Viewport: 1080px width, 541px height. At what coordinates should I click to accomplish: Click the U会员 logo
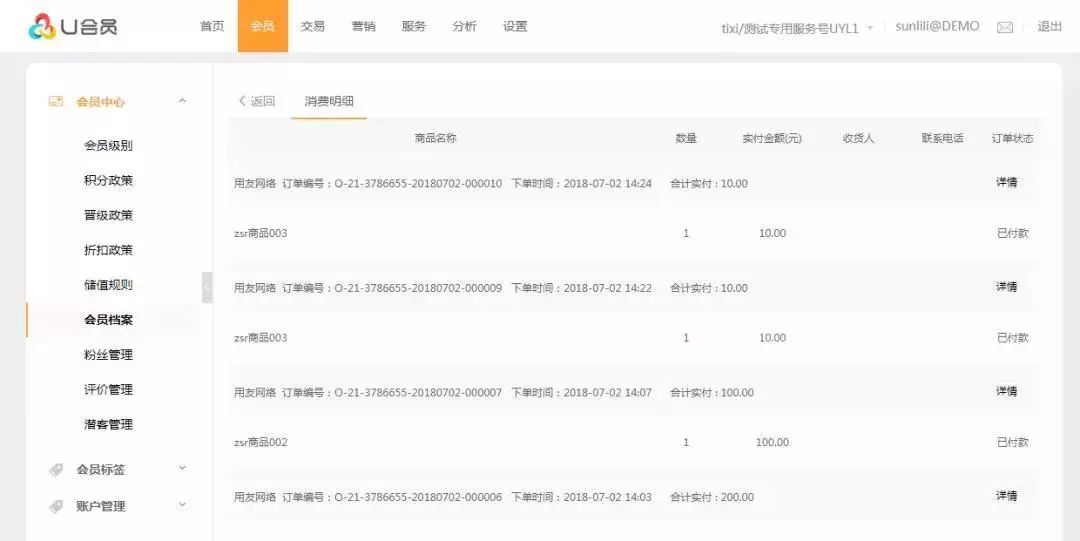tap(73, 26)
